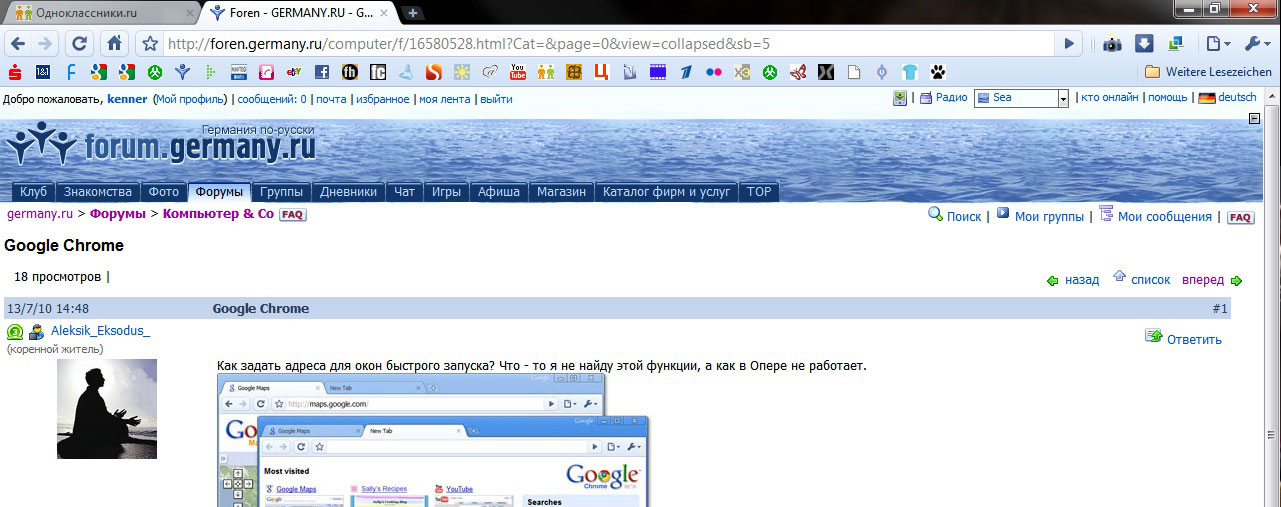Open the Flickr two-dots bookmark icon
The image size is (1281, 507).
click(714, 72)
